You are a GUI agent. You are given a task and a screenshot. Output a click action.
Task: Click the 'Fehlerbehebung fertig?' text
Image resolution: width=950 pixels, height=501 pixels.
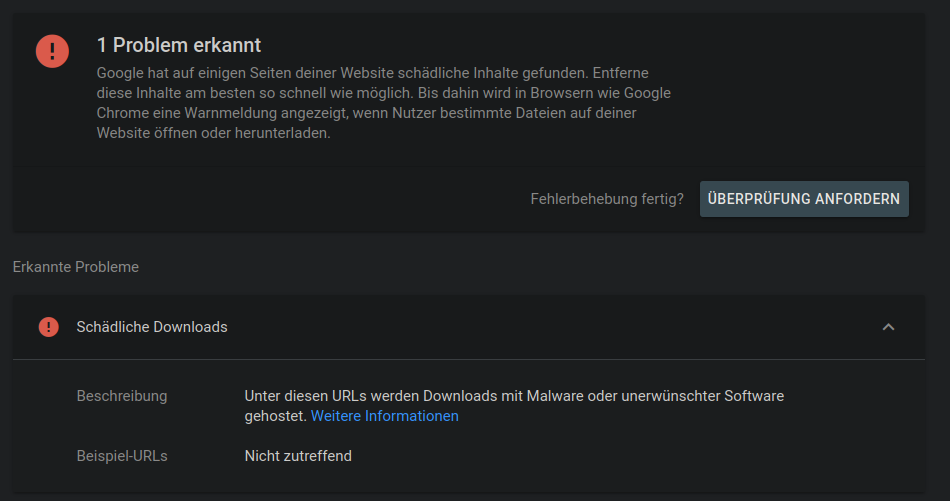[607, 199]
